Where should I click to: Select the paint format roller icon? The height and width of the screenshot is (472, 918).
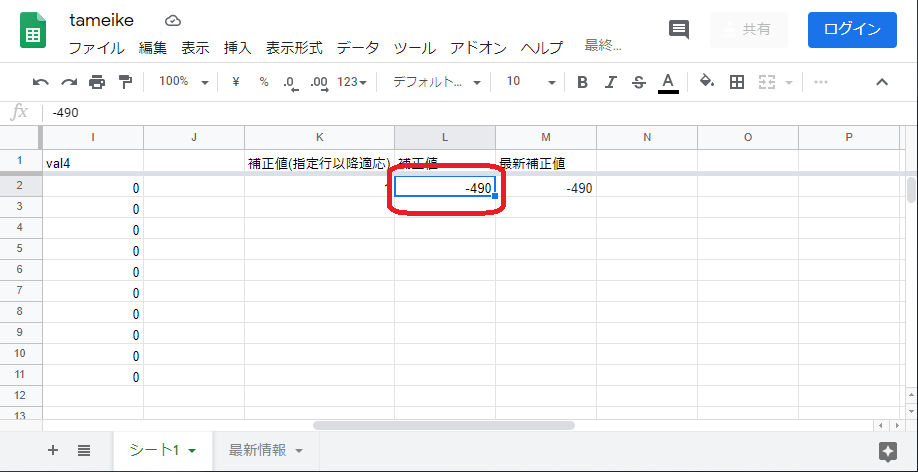[124, 82]
